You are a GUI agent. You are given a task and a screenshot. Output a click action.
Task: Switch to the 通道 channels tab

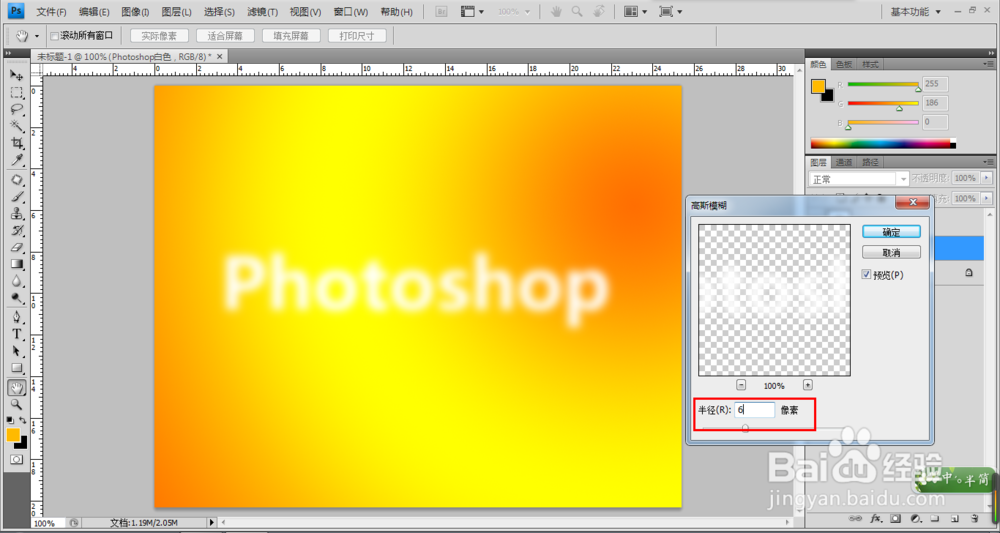[x=844, y=162]
